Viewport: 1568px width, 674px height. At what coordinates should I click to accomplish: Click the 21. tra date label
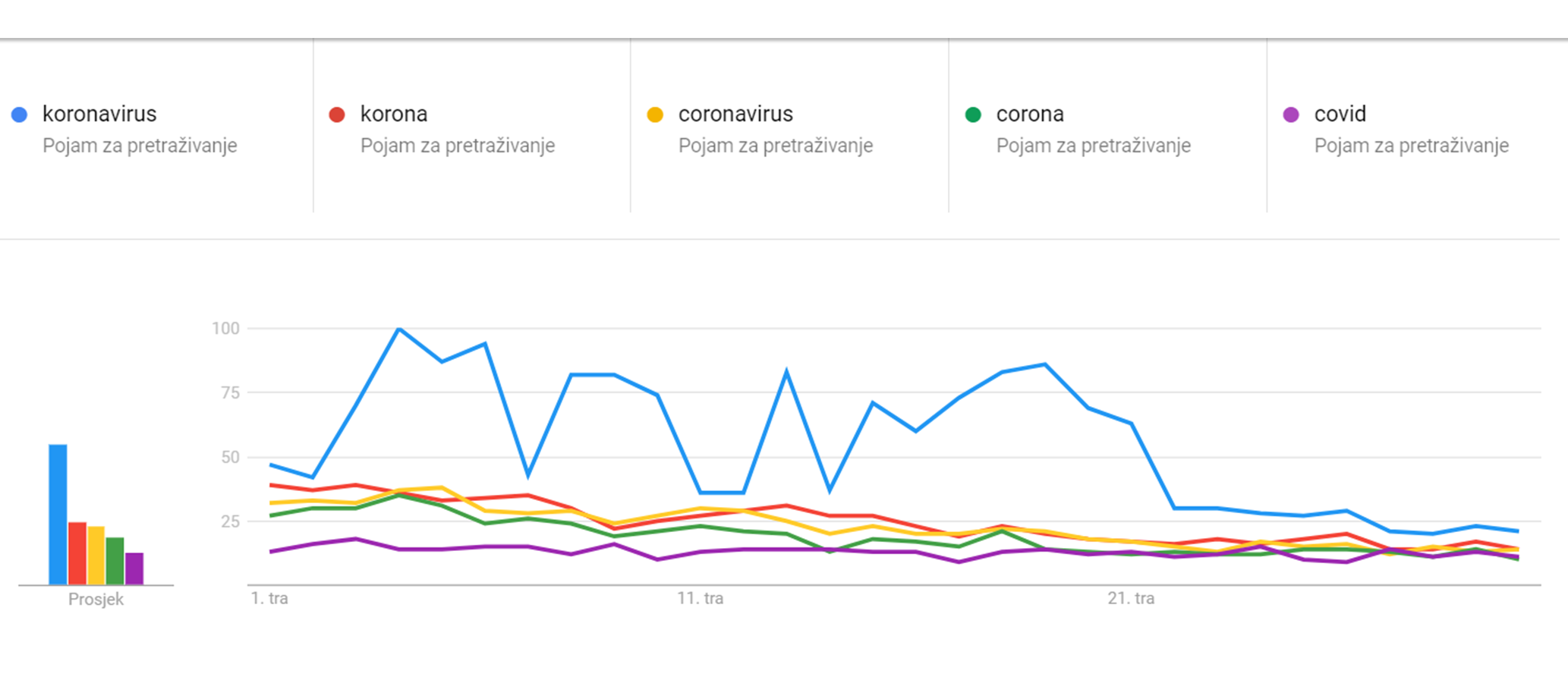[x=1131, y=598]
